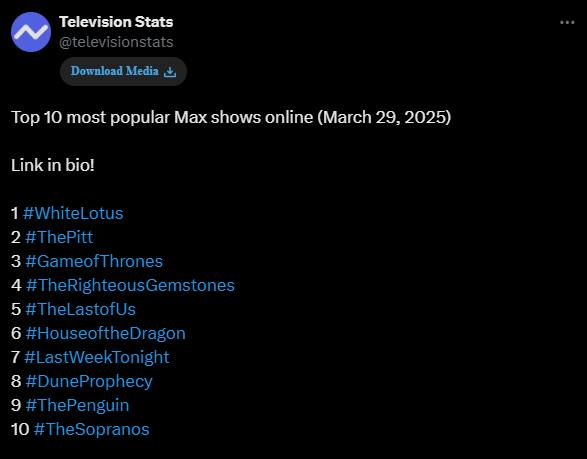The height and width of the screenshot is (459, 587).
Task: Open the @televisionstats handle link
Action: click(x=116, y=42)
